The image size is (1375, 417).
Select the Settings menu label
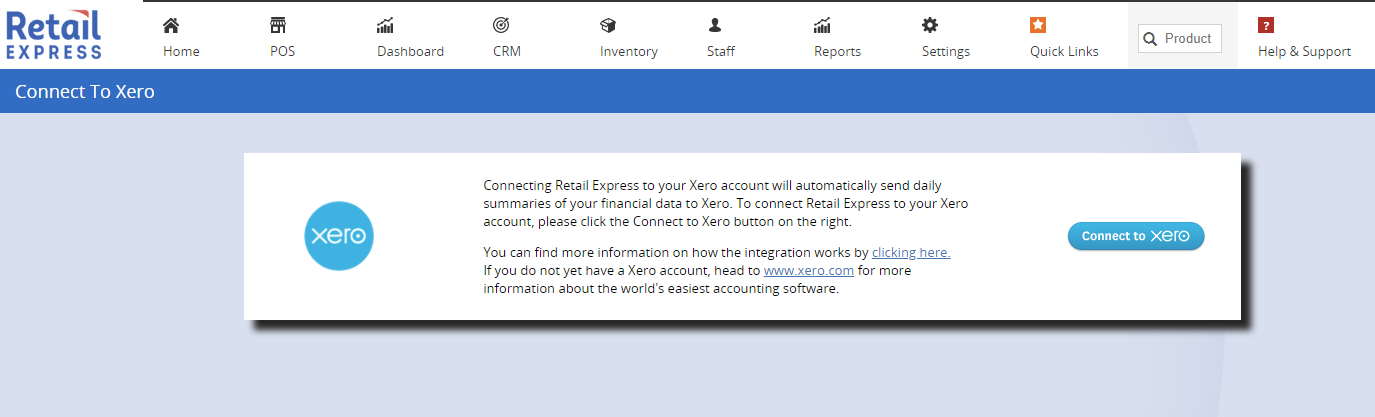click(946, 52)
